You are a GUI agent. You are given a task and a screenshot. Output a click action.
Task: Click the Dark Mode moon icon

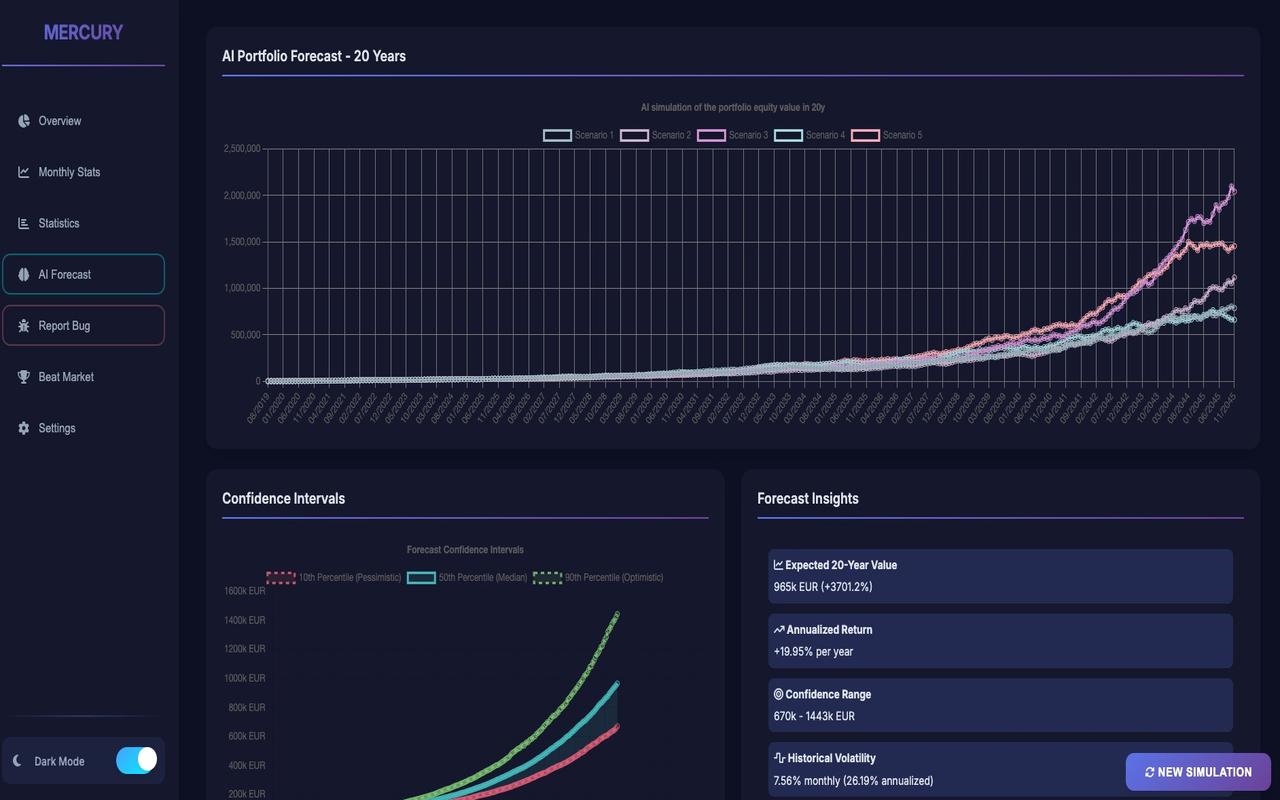point(17,761)
